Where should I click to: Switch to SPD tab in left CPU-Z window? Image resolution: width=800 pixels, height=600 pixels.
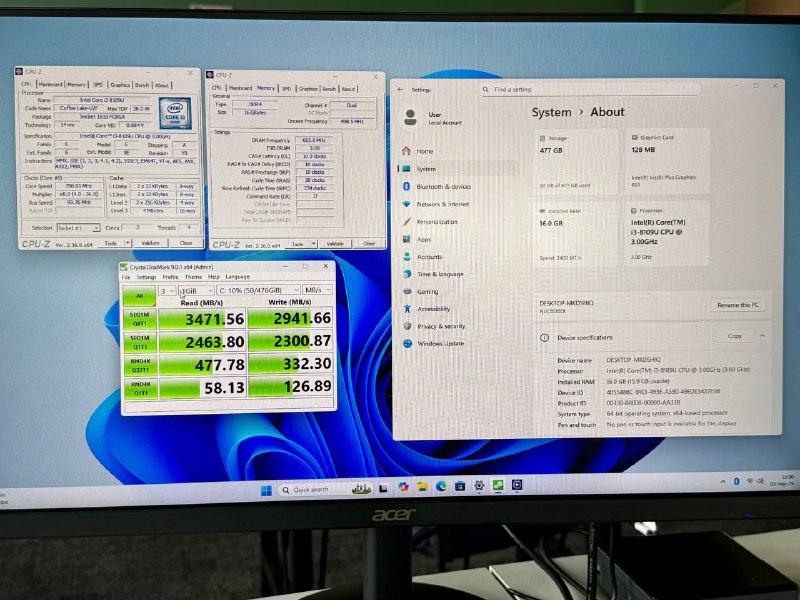[x=98, y=85]
